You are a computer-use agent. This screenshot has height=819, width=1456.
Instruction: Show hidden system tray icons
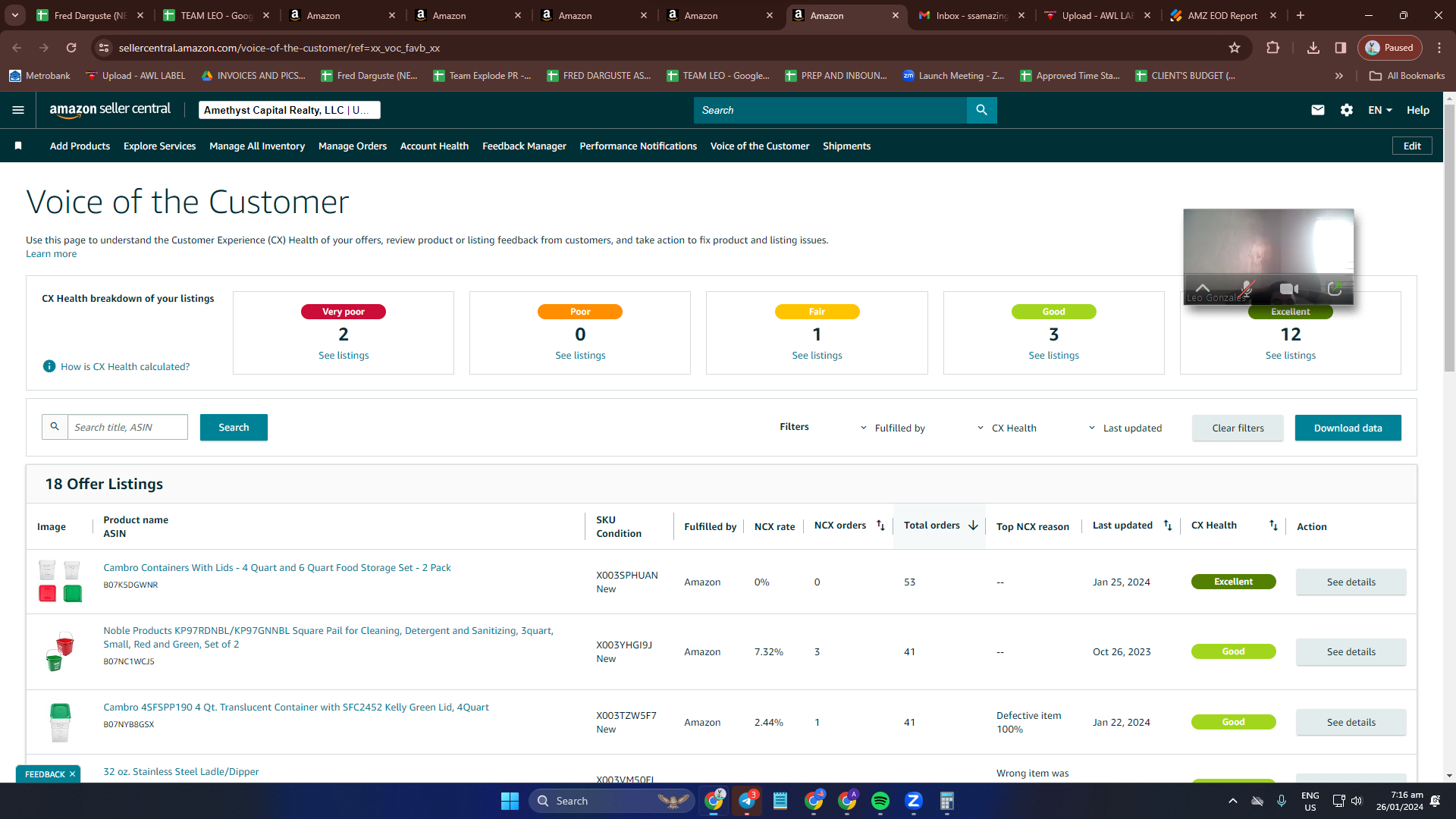pyautogui.click(x=1233, y=801)
